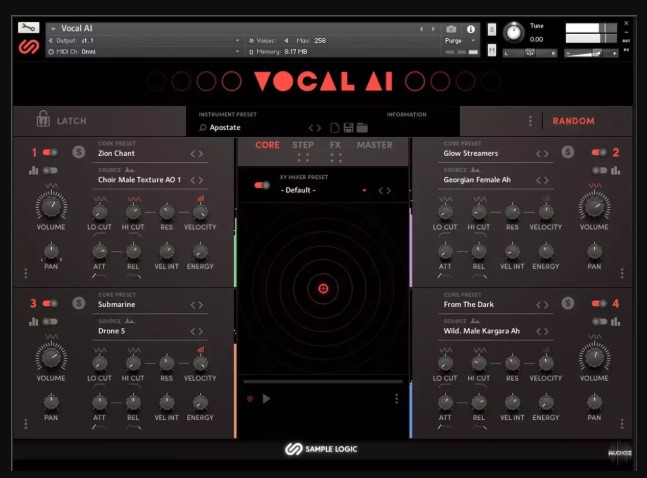This screenshot has width=647, height=478.
Task: Click the Apostate instrument preset name
Action: pos(225,128)
